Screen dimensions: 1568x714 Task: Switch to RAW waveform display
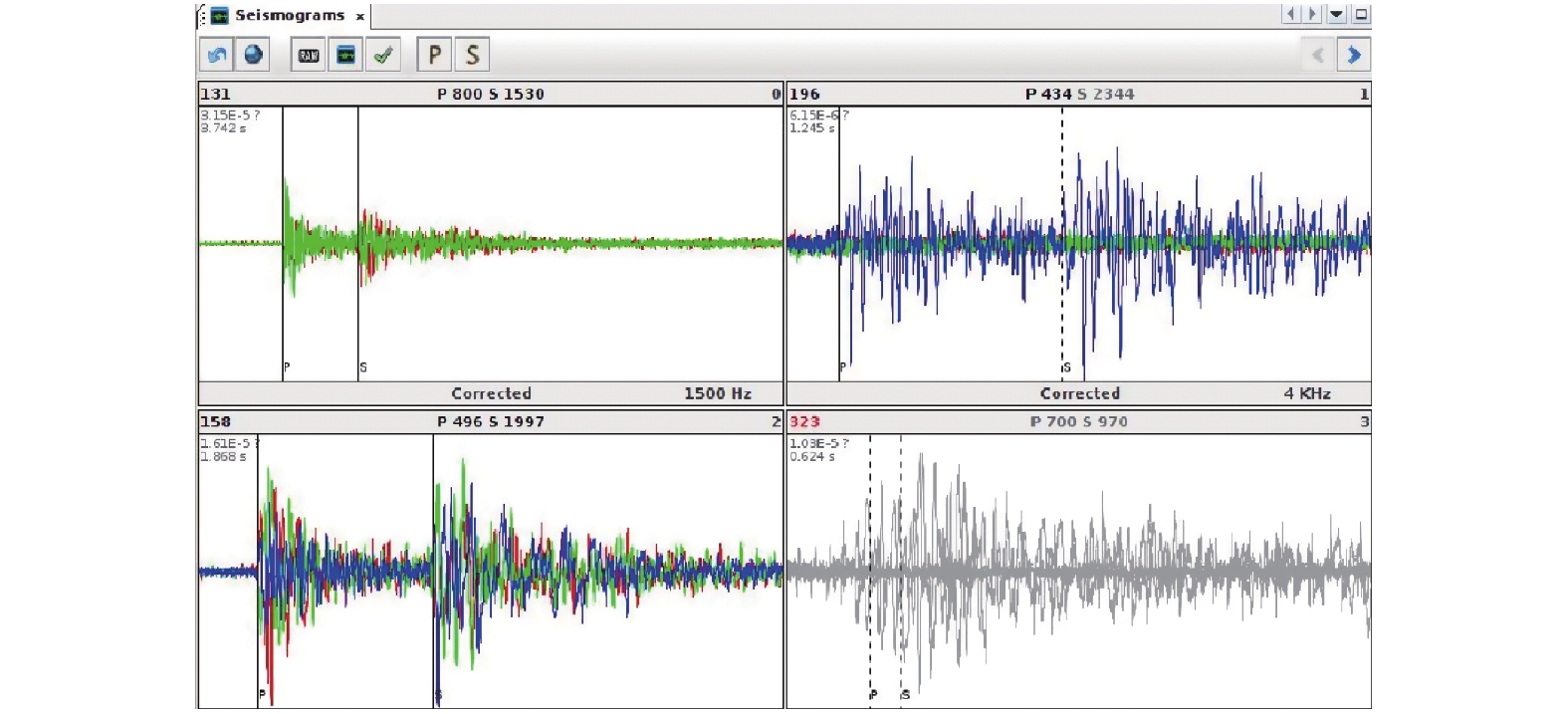(309, 55)
